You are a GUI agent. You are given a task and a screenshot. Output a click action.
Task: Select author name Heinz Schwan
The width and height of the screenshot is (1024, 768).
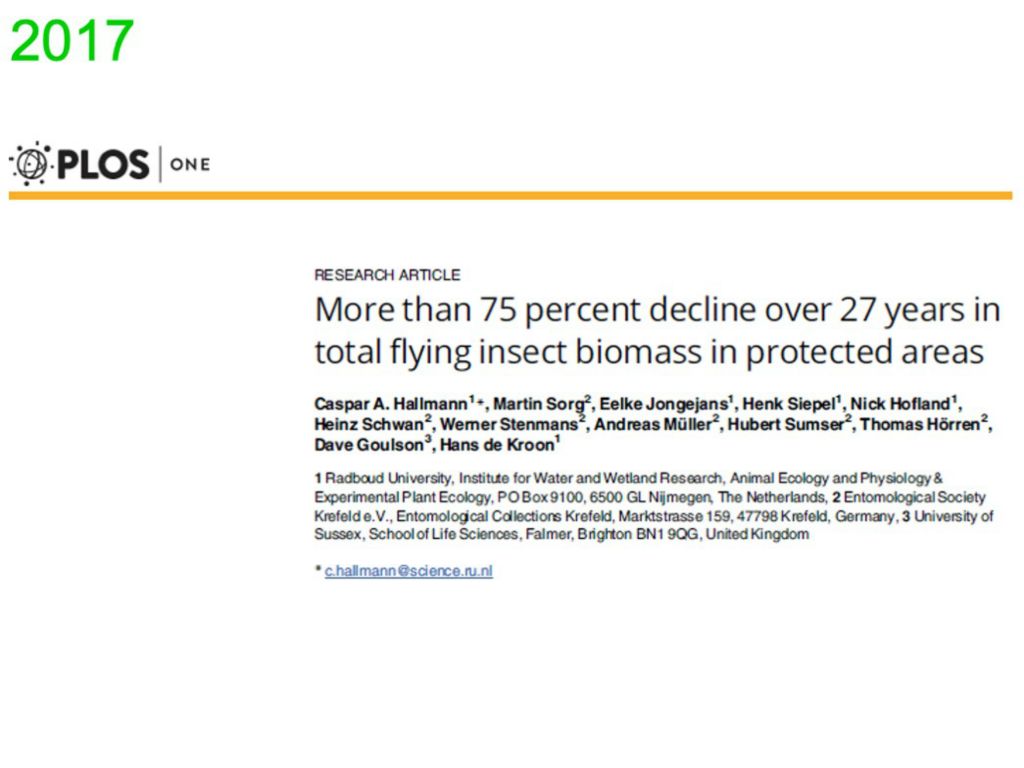click(369, 424)
